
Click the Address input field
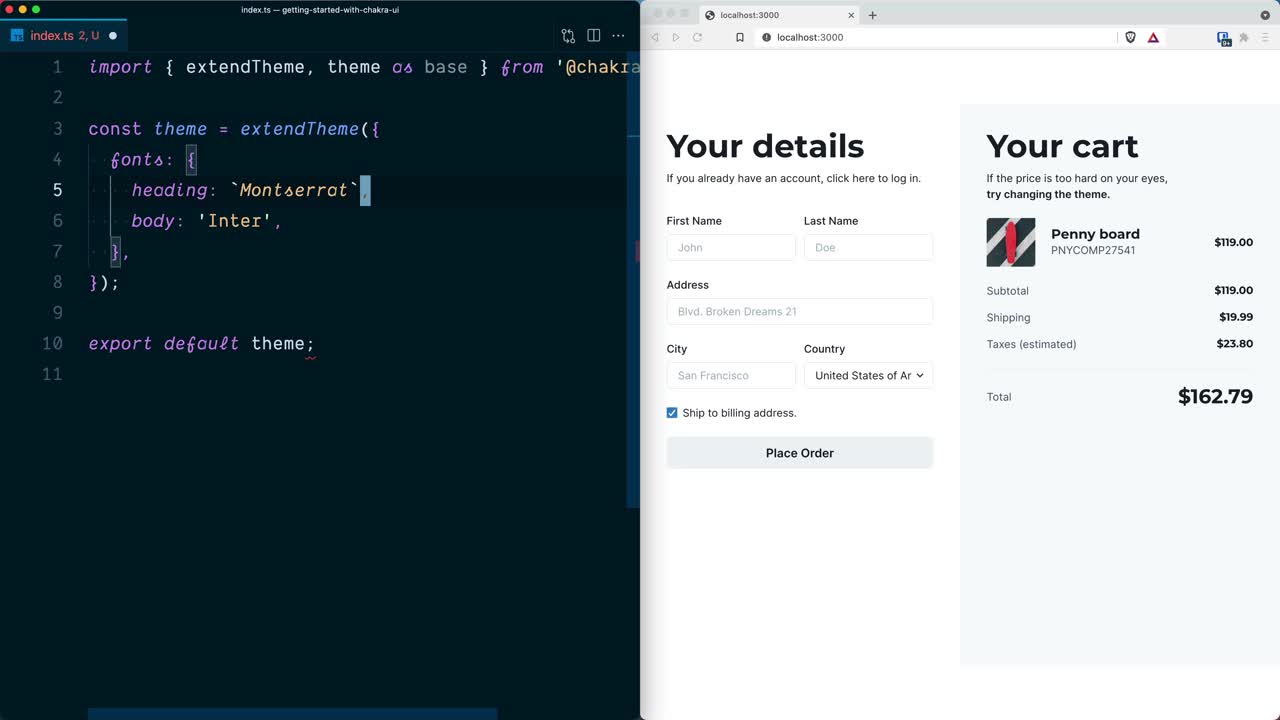coord(799,312)
